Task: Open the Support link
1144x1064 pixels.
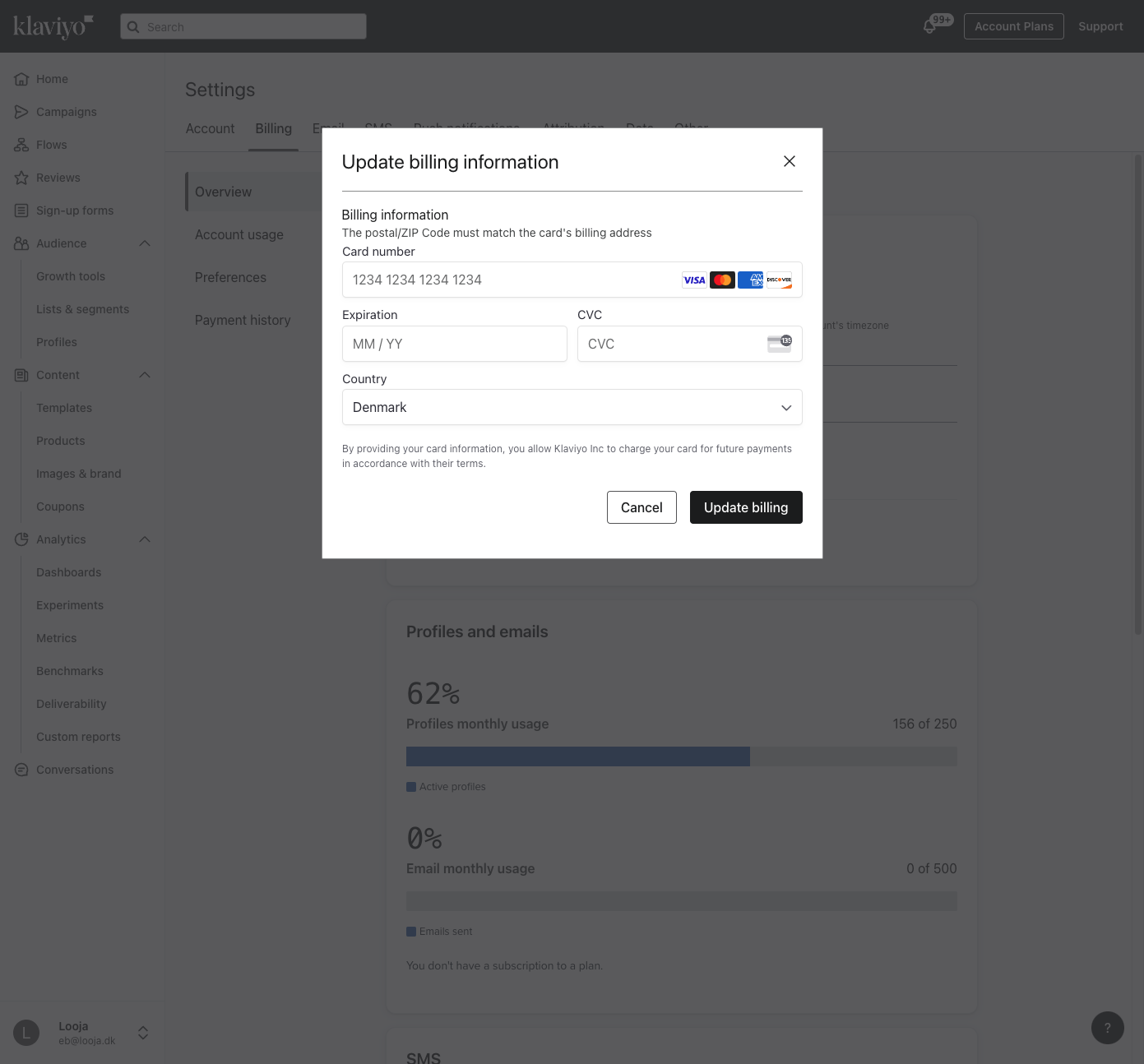Action: (x=1100, y=26)
